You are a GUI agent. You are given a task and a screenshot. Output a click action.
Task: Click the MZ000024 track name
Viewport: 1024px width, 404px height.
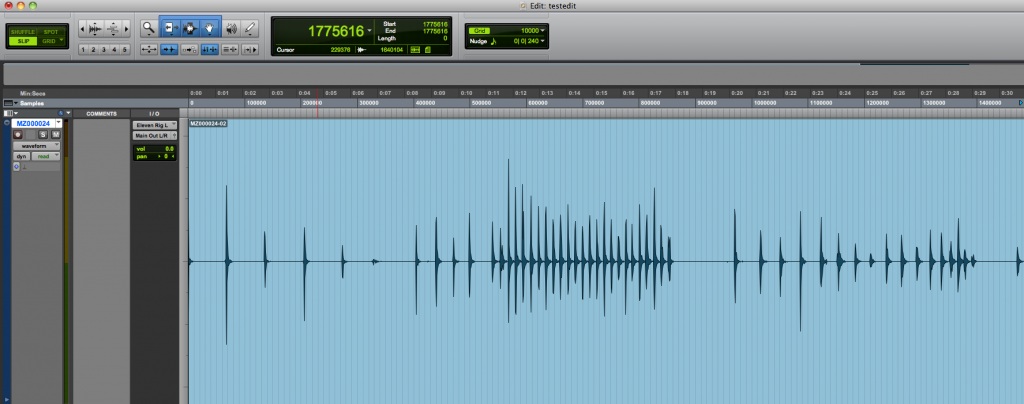pos(33,123)
